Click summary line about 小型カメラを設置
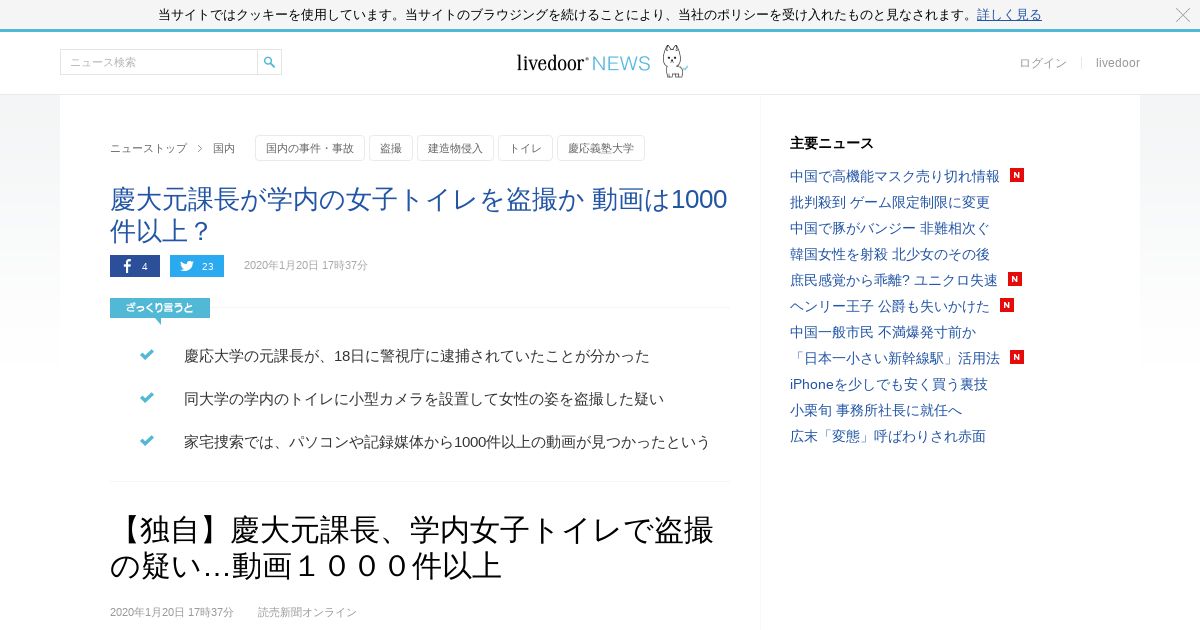 click(424, 399)
